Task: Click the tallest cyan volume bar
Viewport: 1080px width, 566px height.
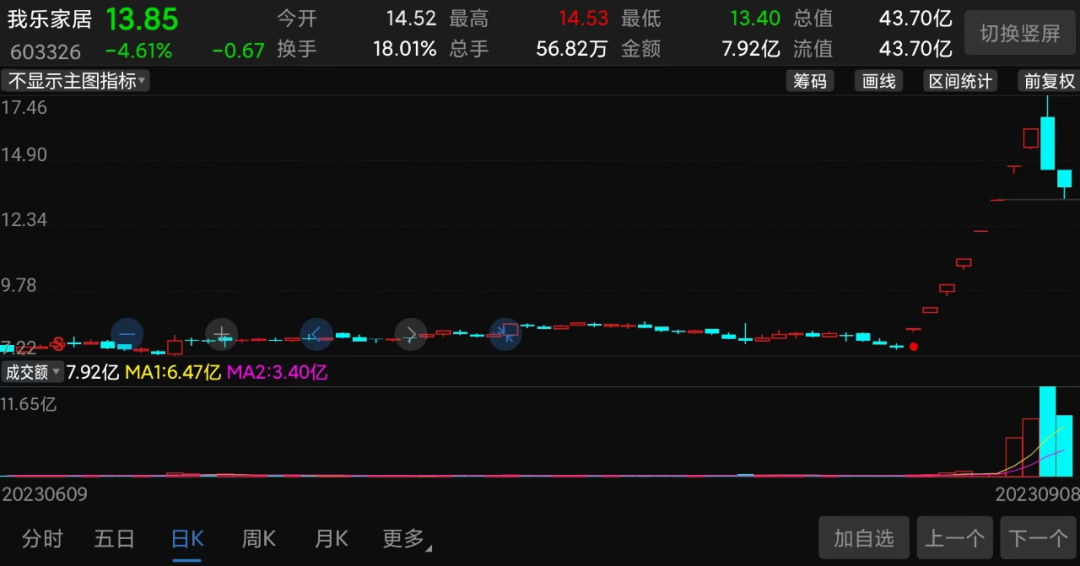Action: 1047,432
